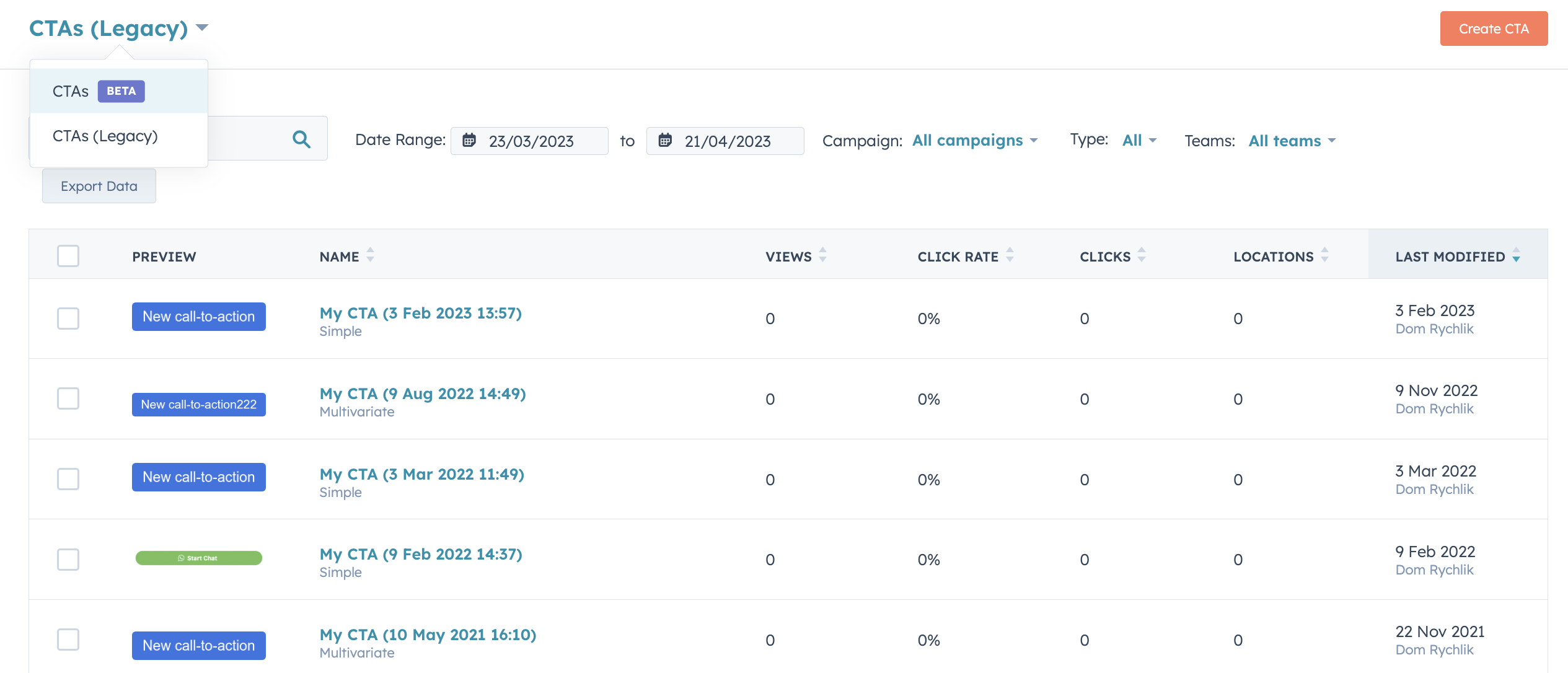Click the Date Range label
Viewport: 1568px width, 673px height.
pos(400,140)
